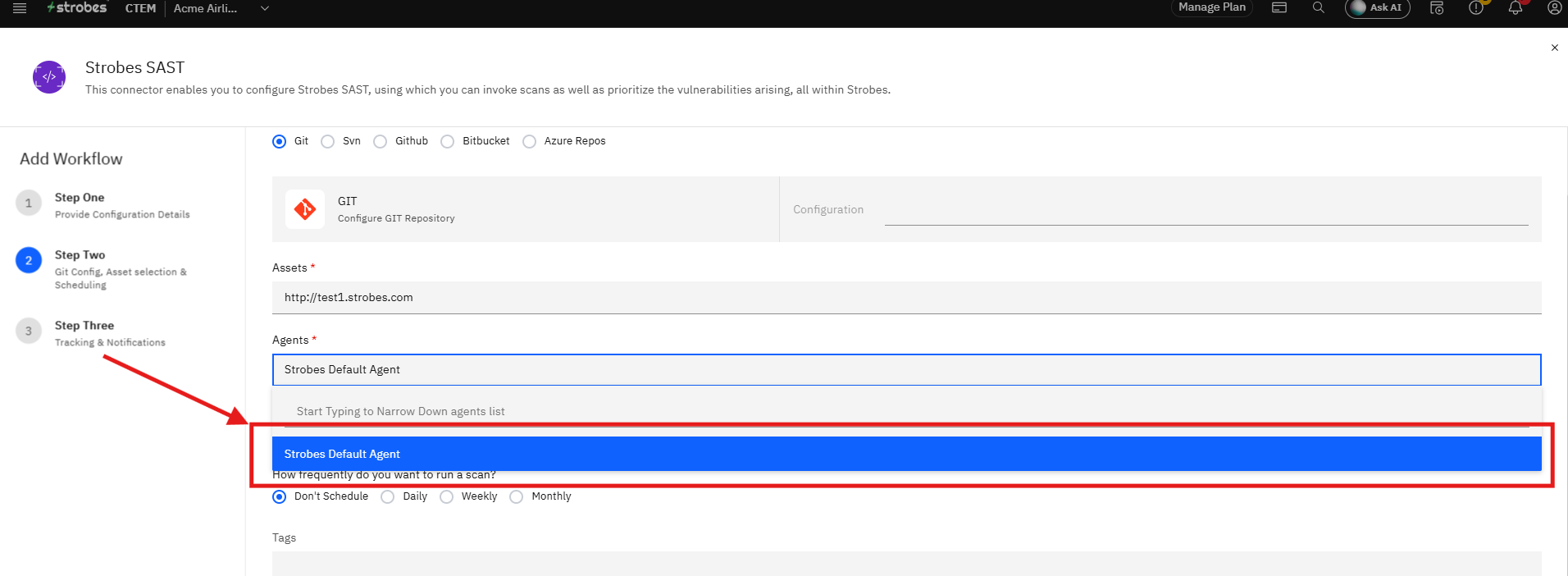The image size is (1568, 576).
Task: Choose Weekly scan frequency
Action: point(446,496)
